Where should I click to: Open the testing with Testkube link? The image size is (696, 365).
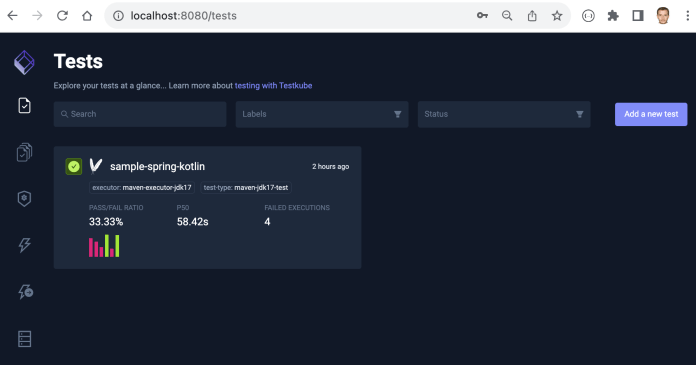pos(273,86)
